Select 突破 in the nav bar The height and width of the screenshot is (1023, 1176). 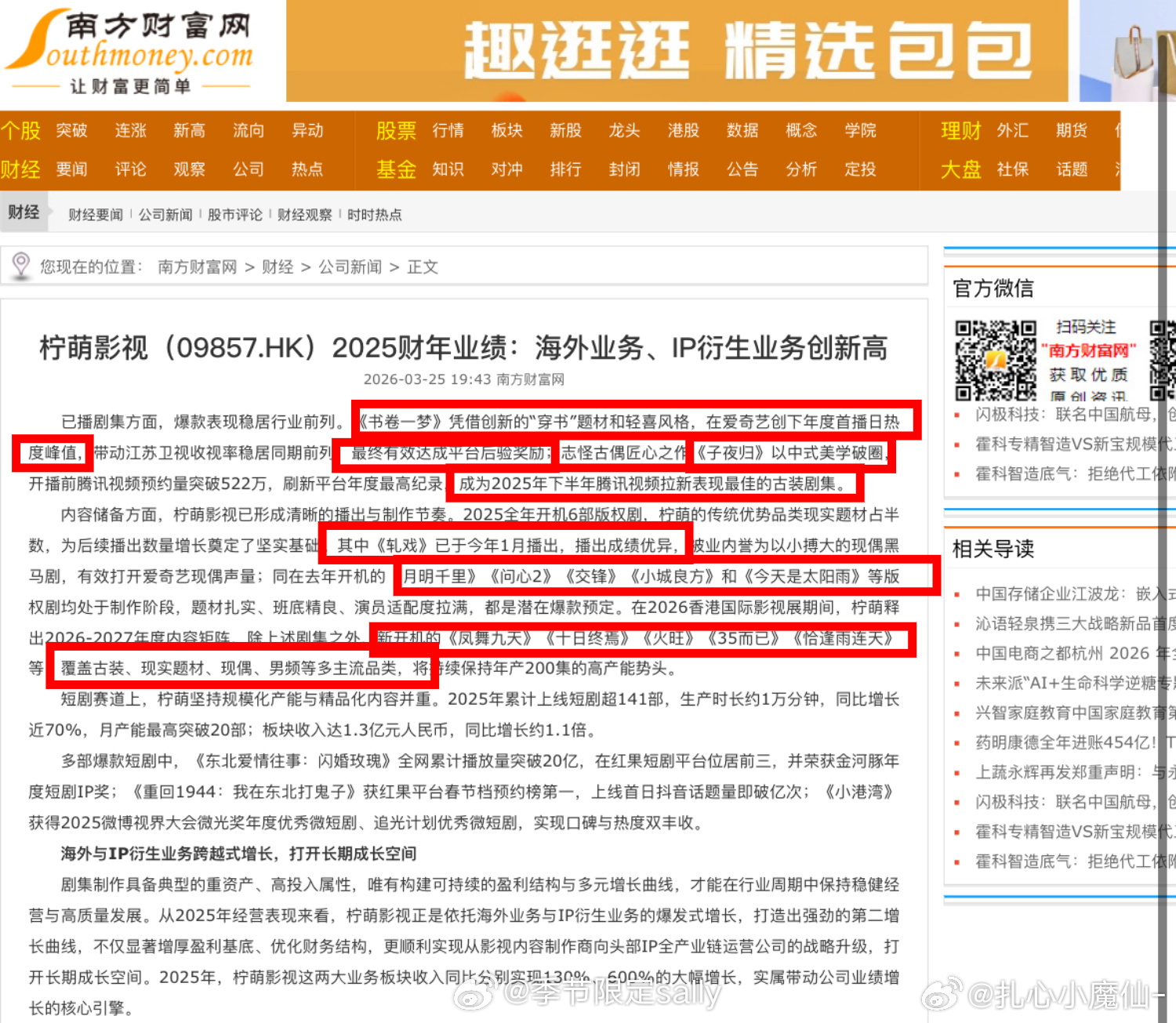(71, 130)
